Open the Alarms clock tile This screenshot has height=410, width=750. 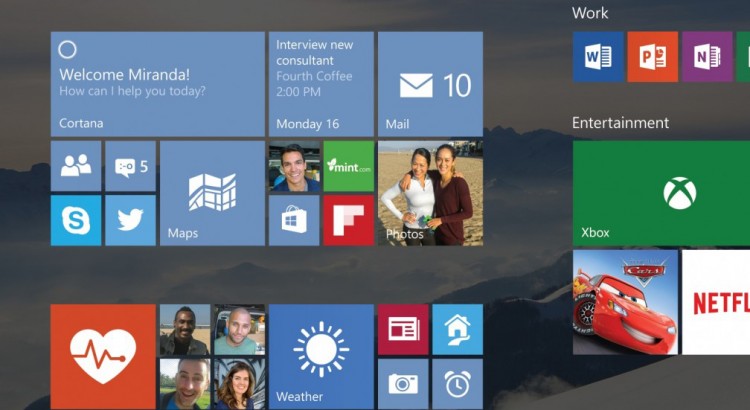457,384
